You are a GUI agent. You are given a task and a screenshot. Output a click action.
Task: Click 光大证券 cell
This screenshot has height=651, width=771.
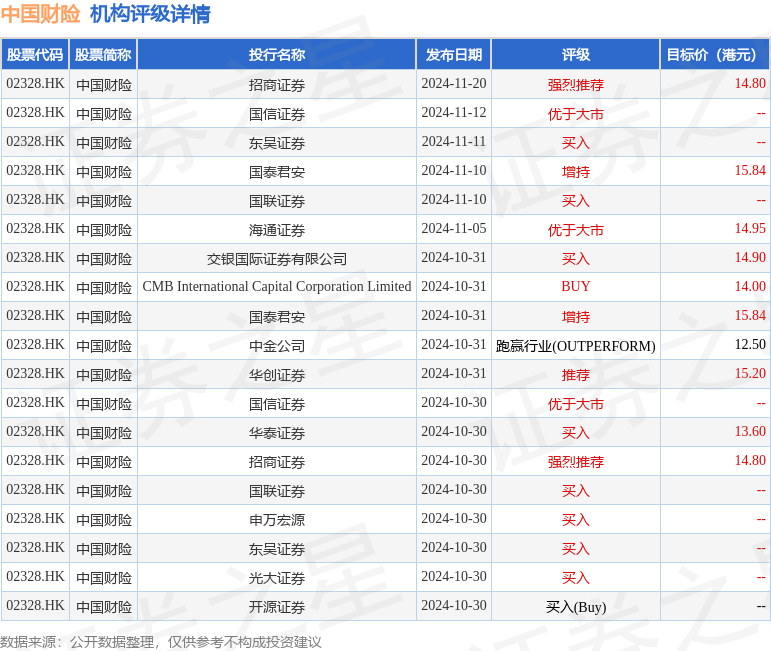click(277, 578)
